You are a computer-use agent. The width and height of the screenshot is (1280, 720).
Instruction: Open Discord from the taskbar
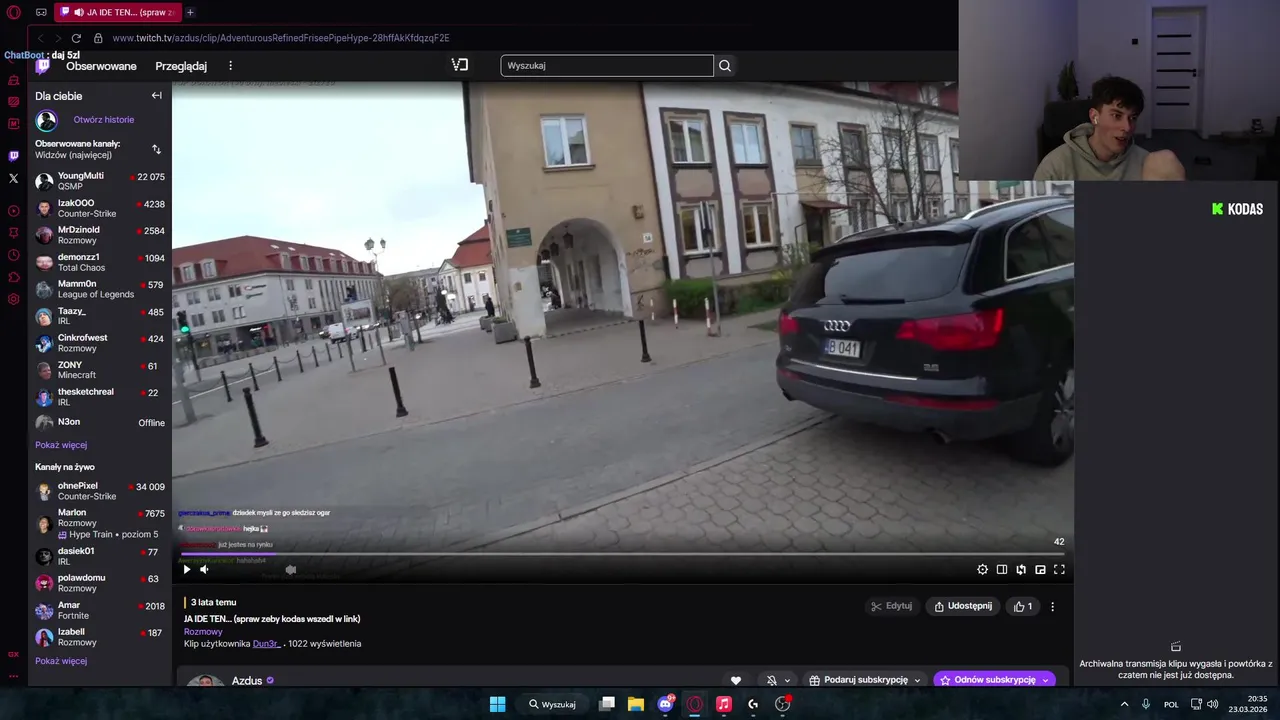click(x=666, y=704)
